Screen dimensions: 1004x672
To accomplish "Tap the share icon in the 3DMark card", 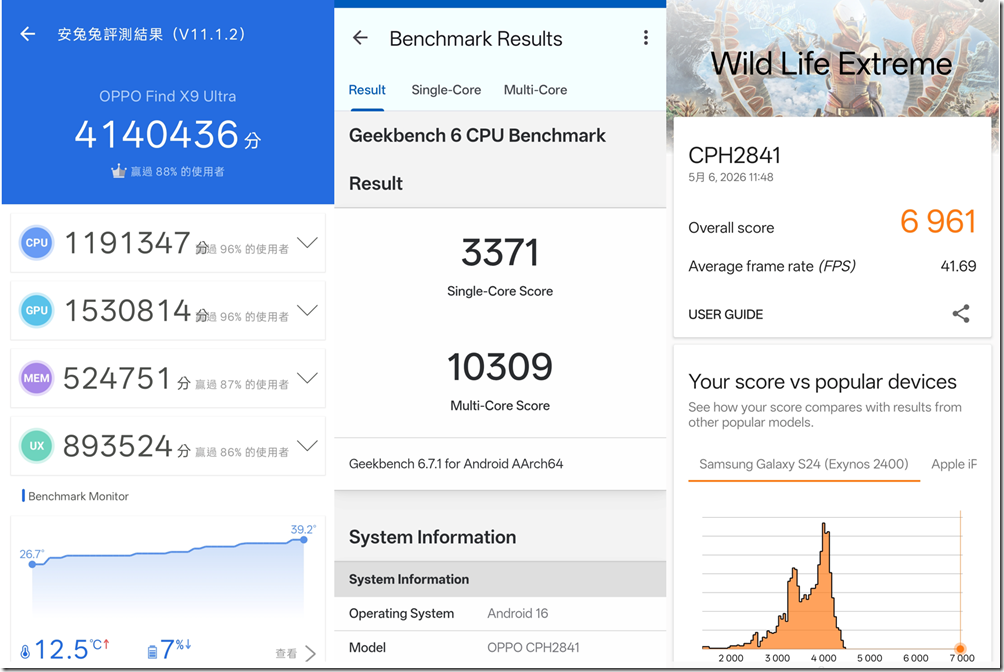I will (960, 314).
